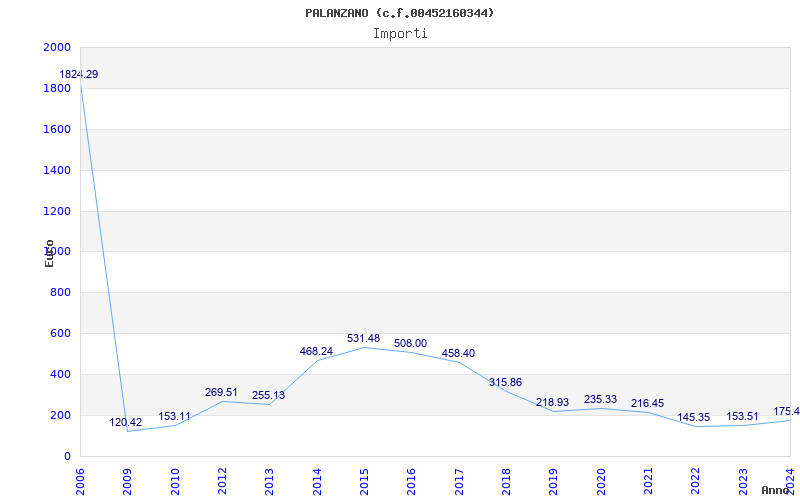The width and height of the screenshot is (800, 500).
Task: Select data label 458.40
Action: pos(458,353)
